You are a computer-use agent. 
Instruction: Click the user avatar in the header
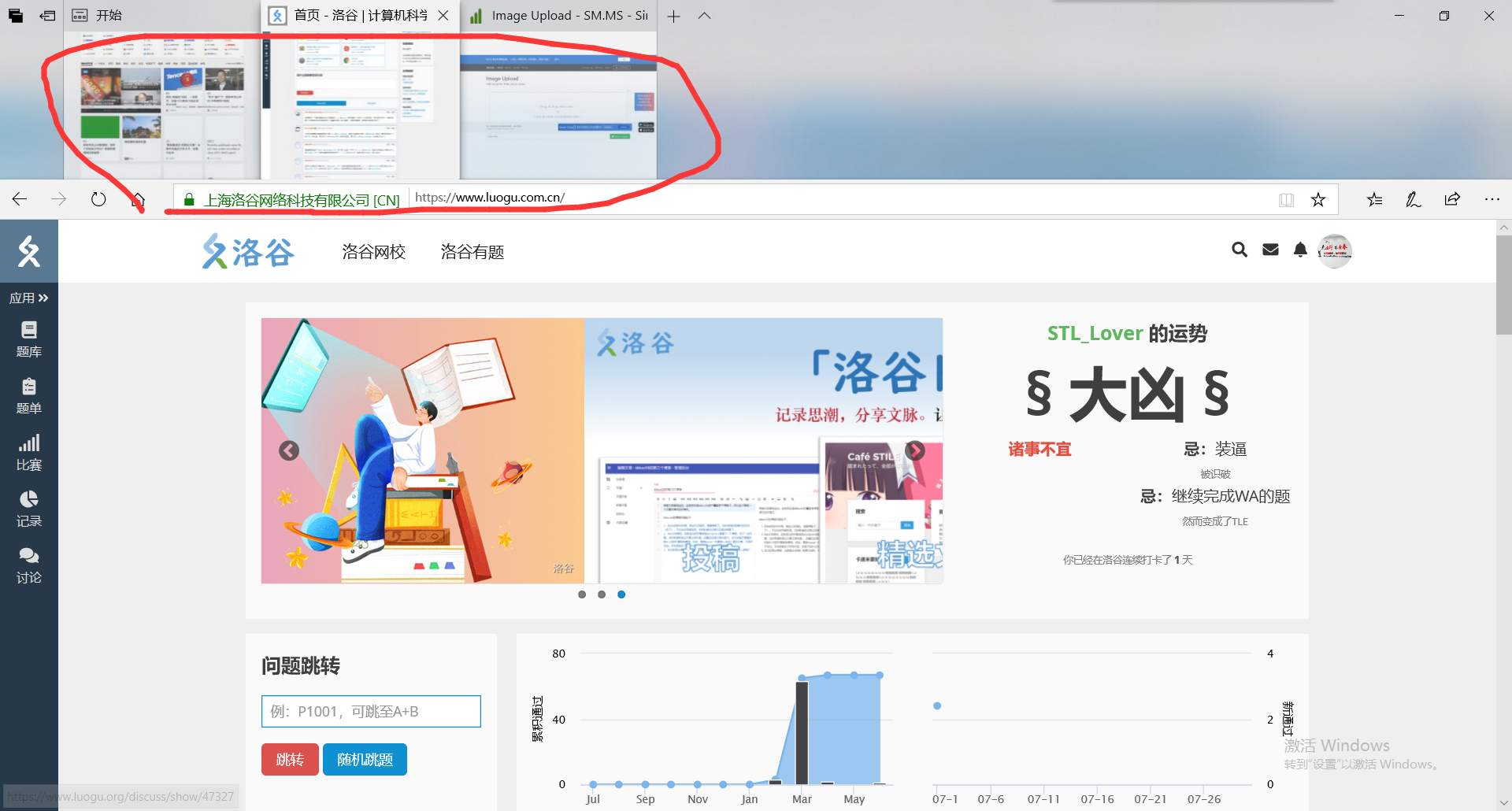pyautogui.click(x=1335, y=251)
